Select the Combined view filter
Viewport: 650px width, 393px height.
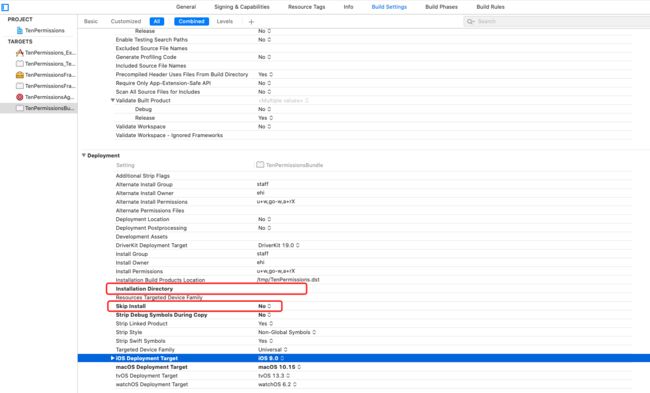(x=192, y=22)
